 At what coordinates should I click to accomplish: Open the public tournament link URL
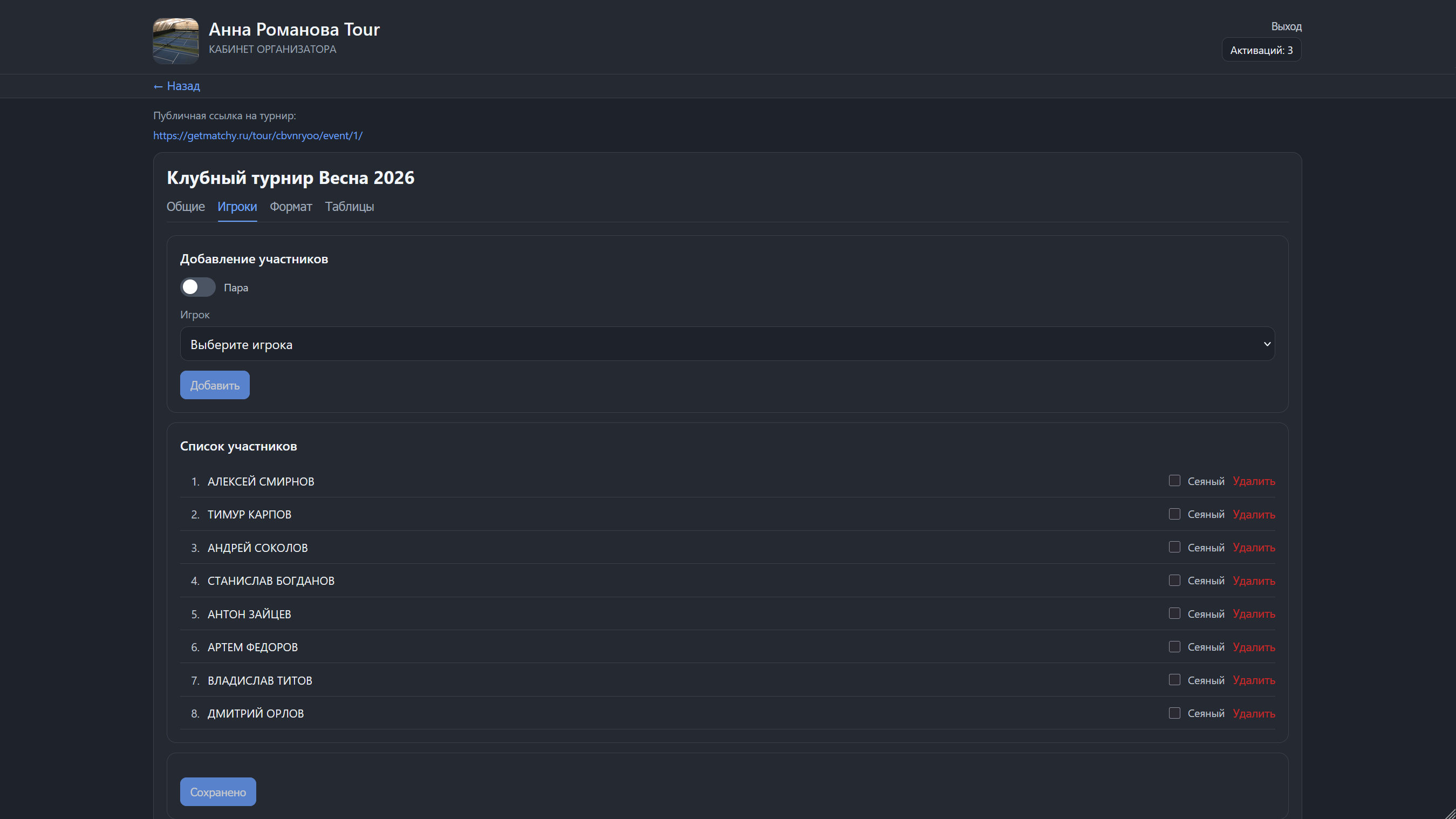coord(258,135)
